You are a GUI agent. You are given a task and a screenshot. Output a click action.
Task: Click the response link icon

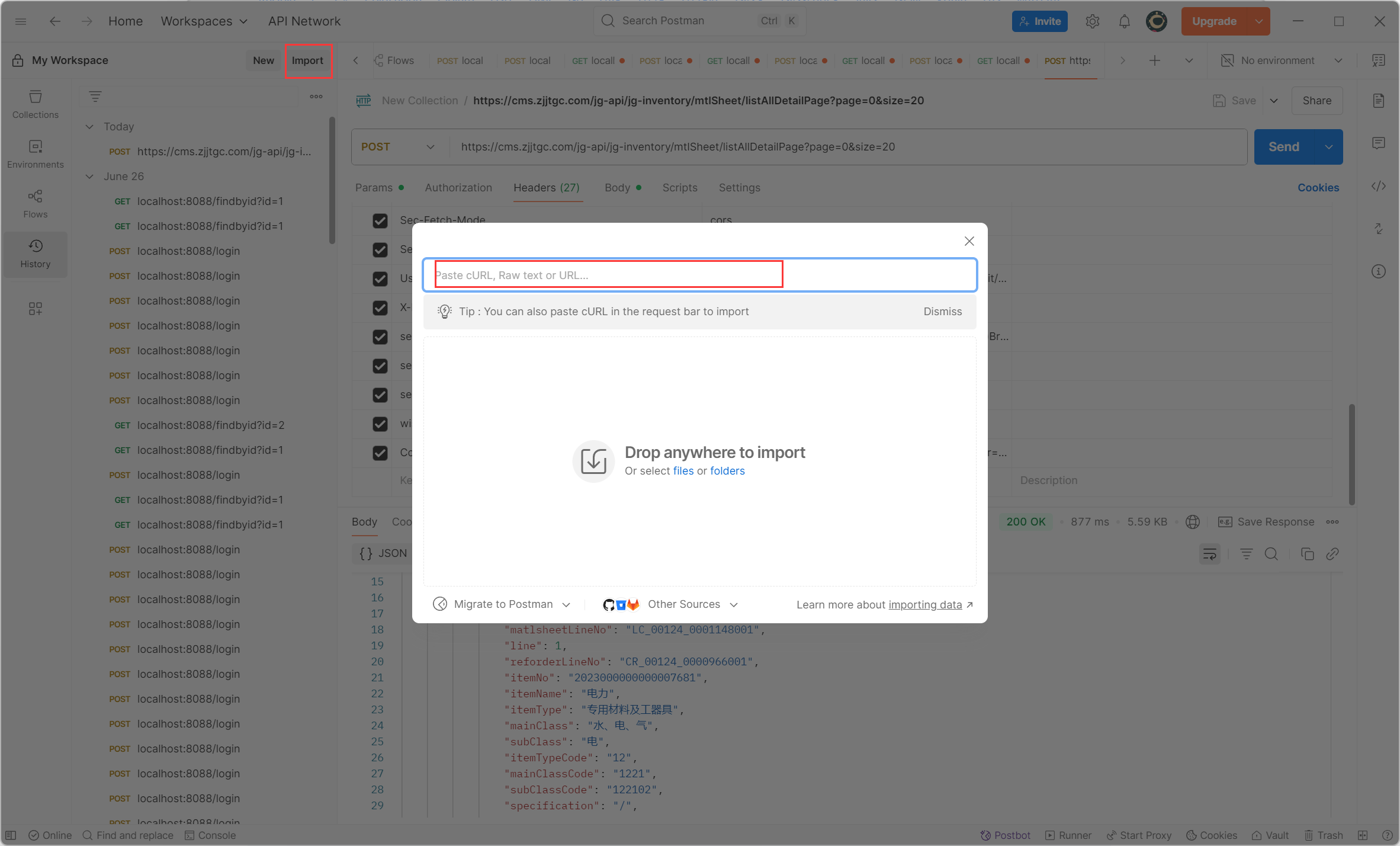[x=1332, y=554]
